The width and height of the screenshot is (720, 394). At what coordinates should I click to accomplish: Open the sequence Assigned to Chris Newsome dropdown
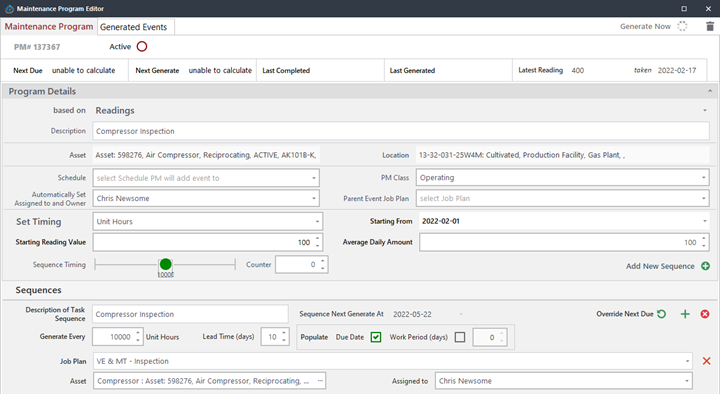point(687,381)
